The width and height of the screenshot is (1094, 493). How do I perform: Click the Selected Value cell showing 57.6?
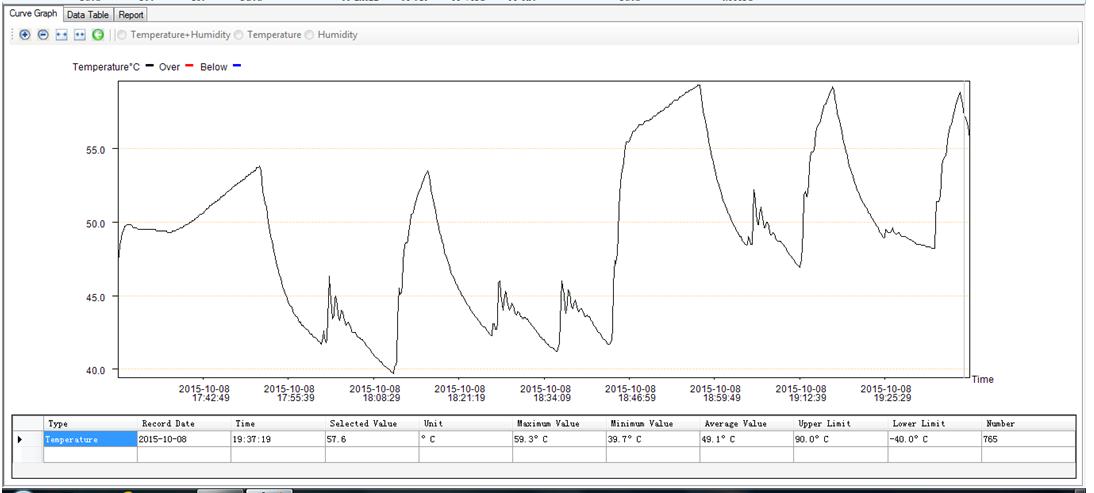pos(371,440)
